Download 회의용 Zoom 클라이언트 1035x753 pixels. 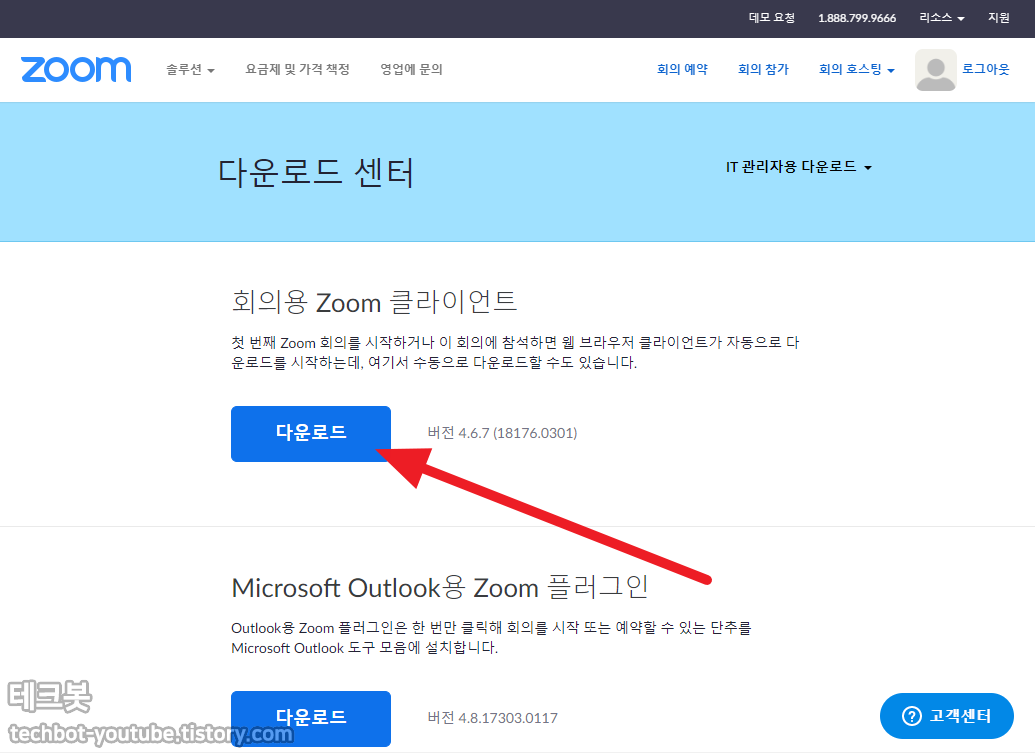point(311,434)
